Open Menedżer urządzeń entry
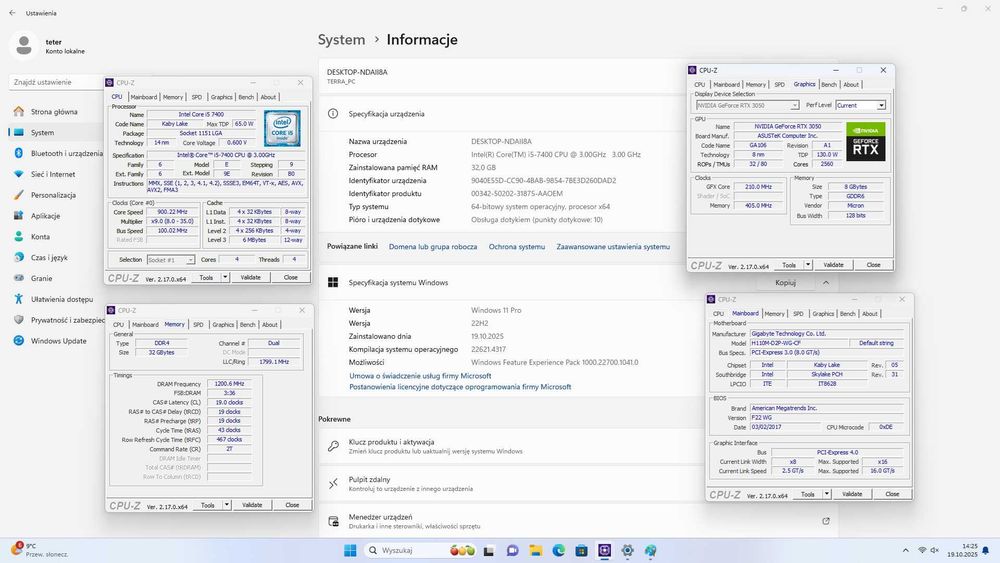Viewport: 1000px width, 563px height. [578, 521]
